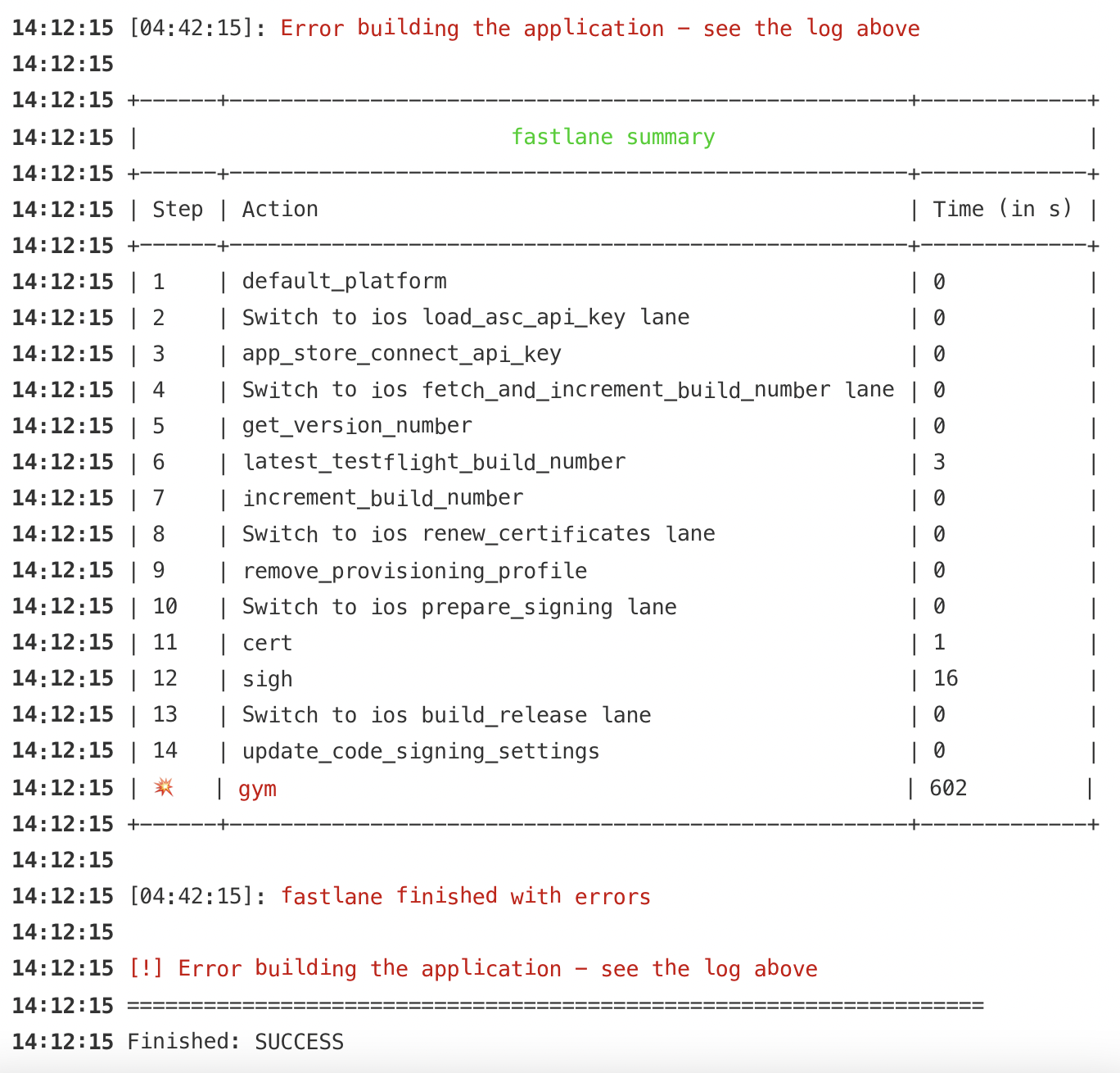1120x1073 pixels.
Task: Click the "increment_build_number" action text
Action: click(x=382, y=498)
